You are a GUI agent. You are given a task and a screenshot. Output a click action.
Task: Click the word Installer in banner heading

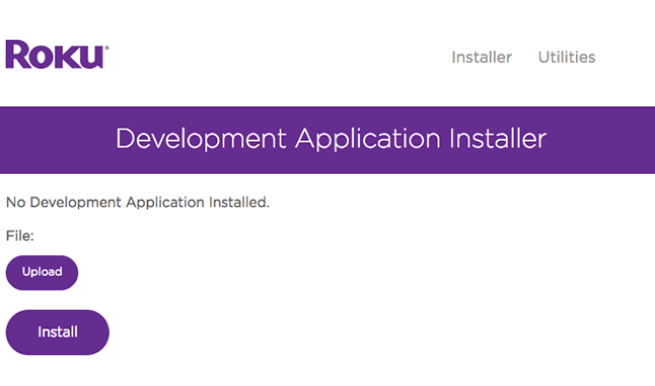(x=498, y=139)
